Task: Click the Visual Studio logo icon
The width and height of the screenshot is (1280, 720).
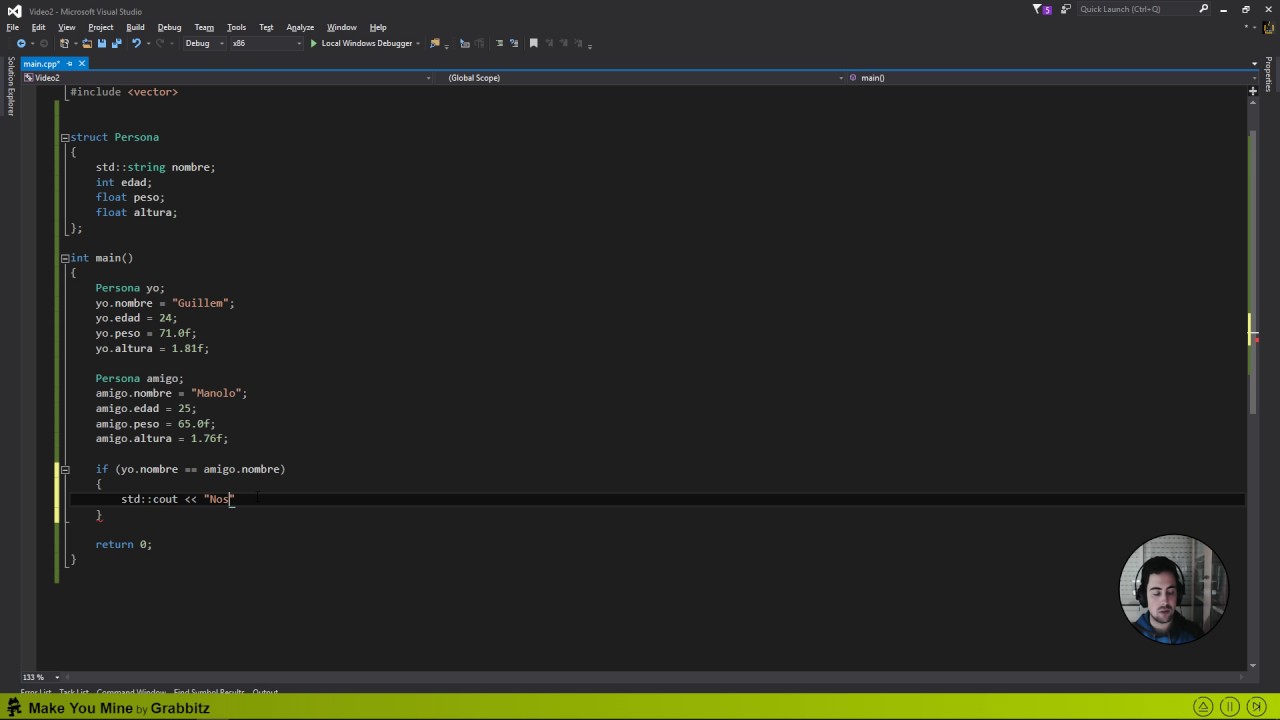Action: click(x=14, y=10)
